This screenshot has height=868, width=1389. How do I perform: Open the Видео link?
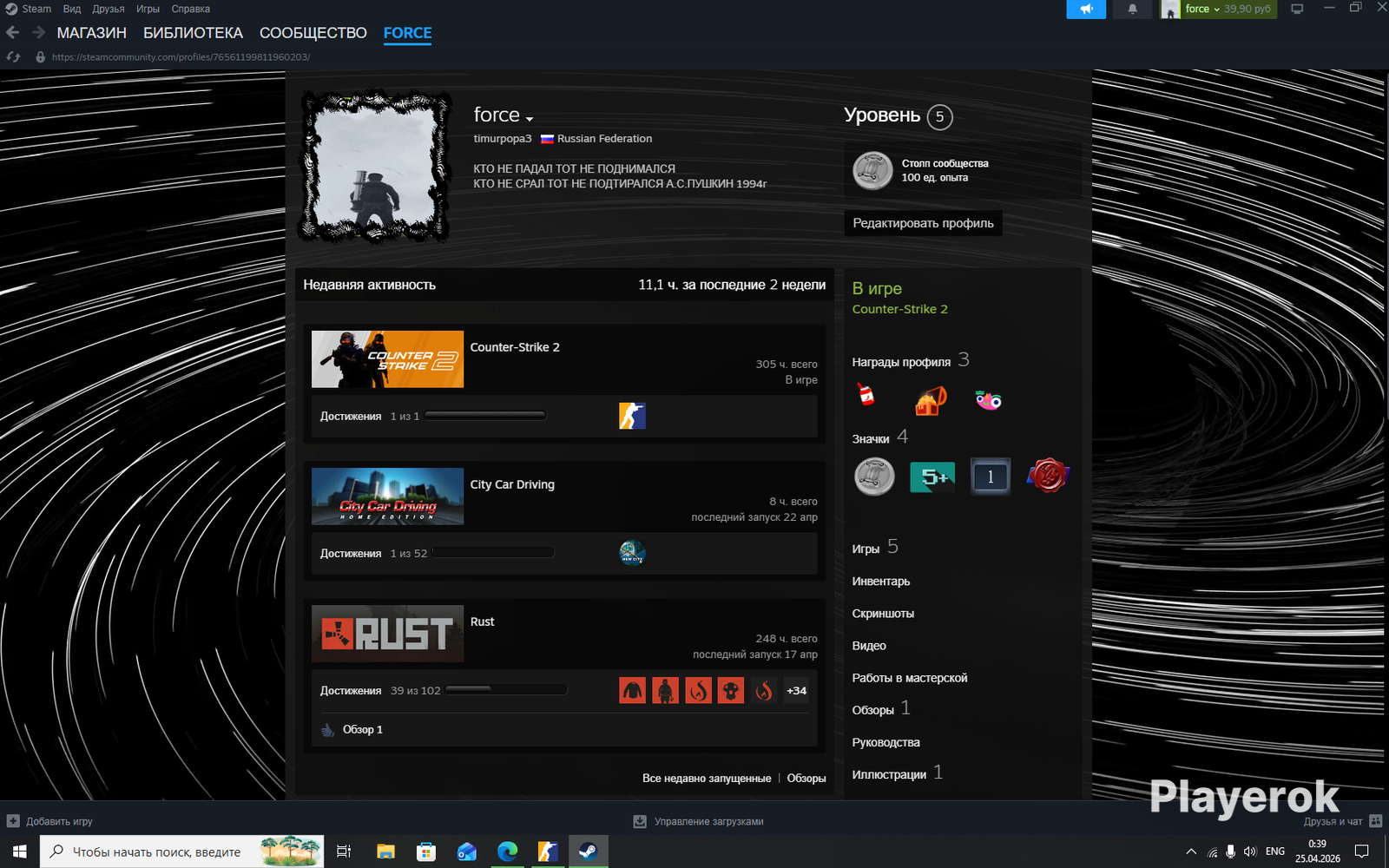(x=869, y=645)
